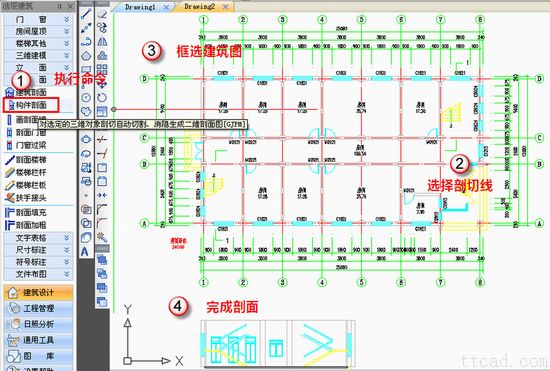Run the 剖面楼梯 command

pyautogui.click(x=27, y=160)
